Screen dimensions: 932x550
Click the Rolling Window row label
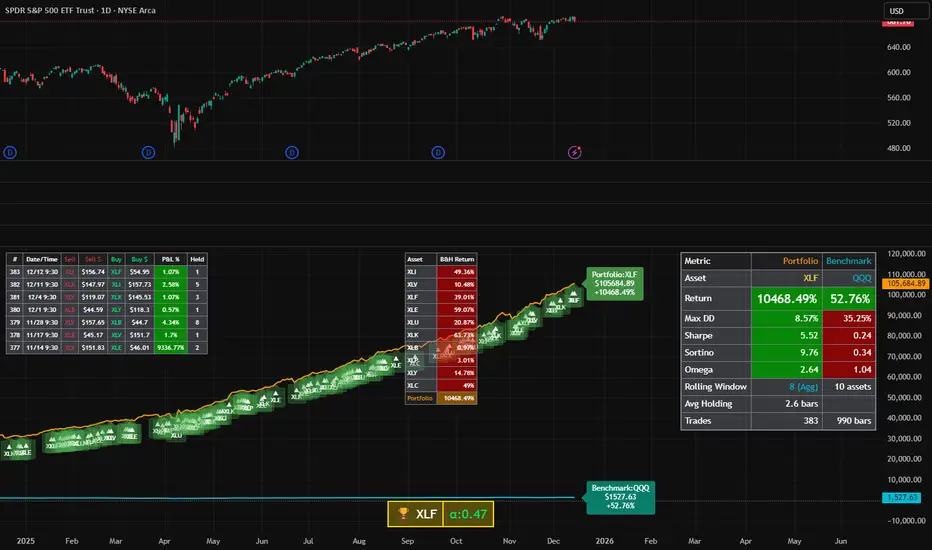pos(716,387)
